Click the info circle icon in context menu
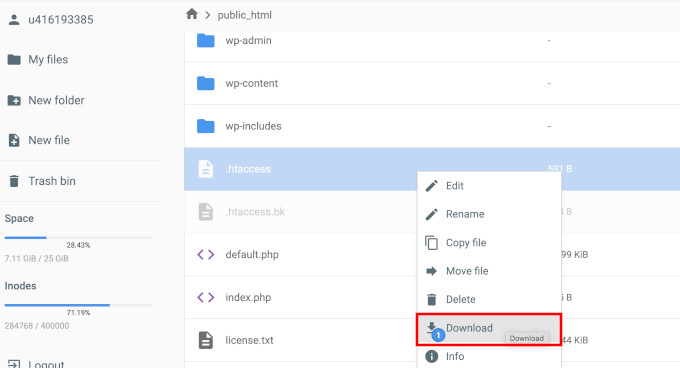 click(432, 356)
